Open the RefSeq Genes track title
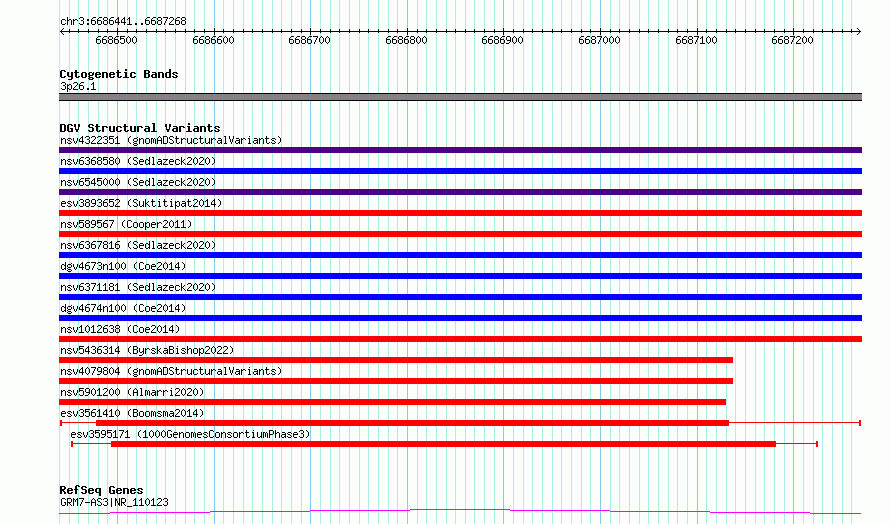This screenshot has height=524, width=890. point(102,490)
